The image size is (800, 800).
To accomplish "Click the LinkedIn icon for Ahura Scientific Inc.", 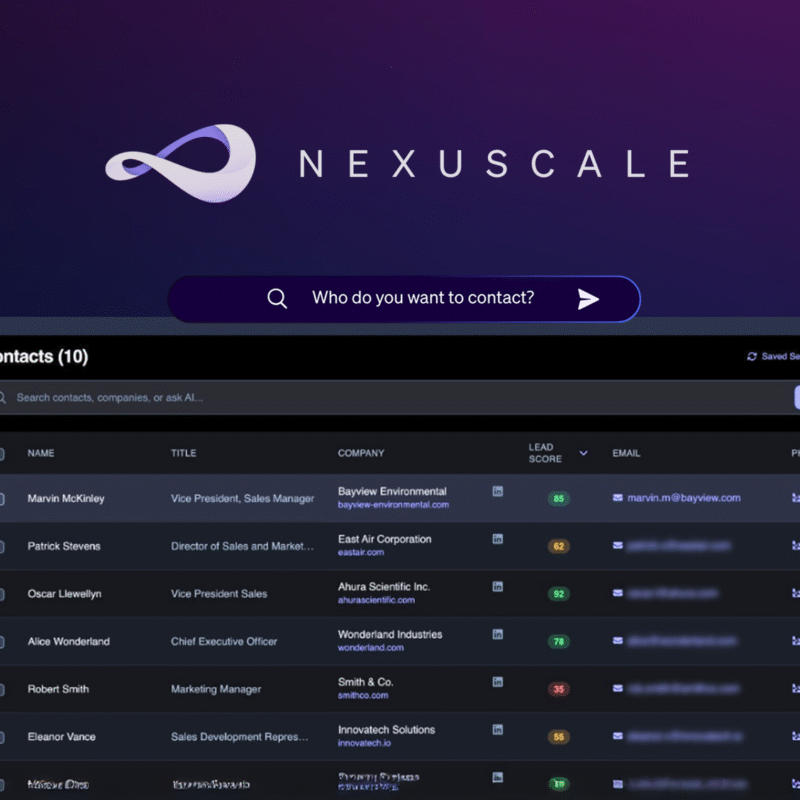I will point(497,587).
